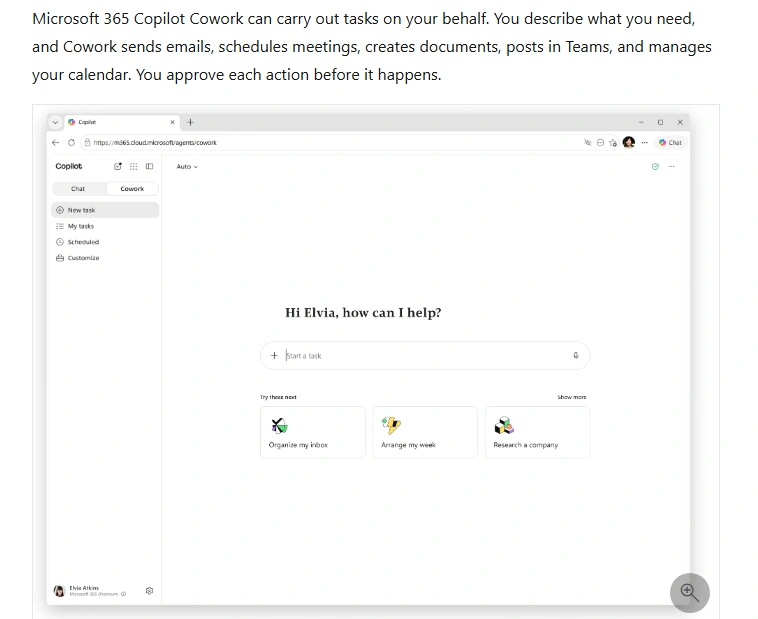Viewport: 758px width, 619px height.
Task: Collapse the sidebar panel icon
Action: pyautogui.click(x=149, y=166)
